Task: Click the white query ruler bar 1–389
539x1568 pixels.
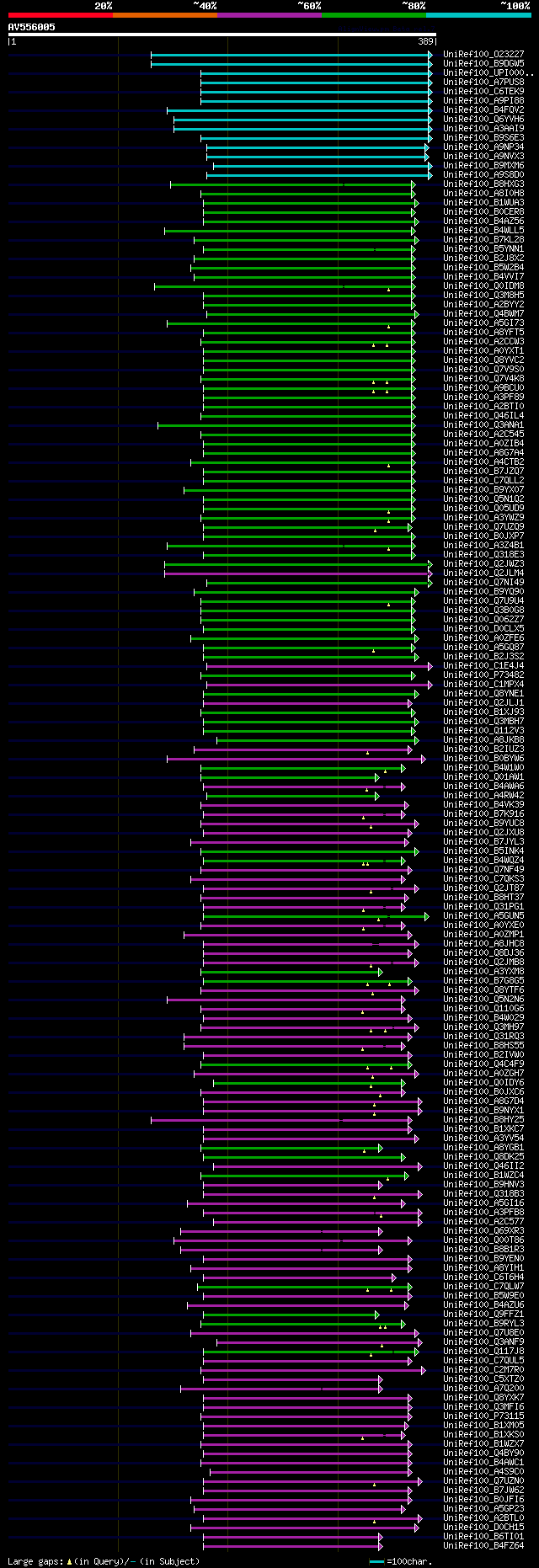Action: (x=222, y=35)
